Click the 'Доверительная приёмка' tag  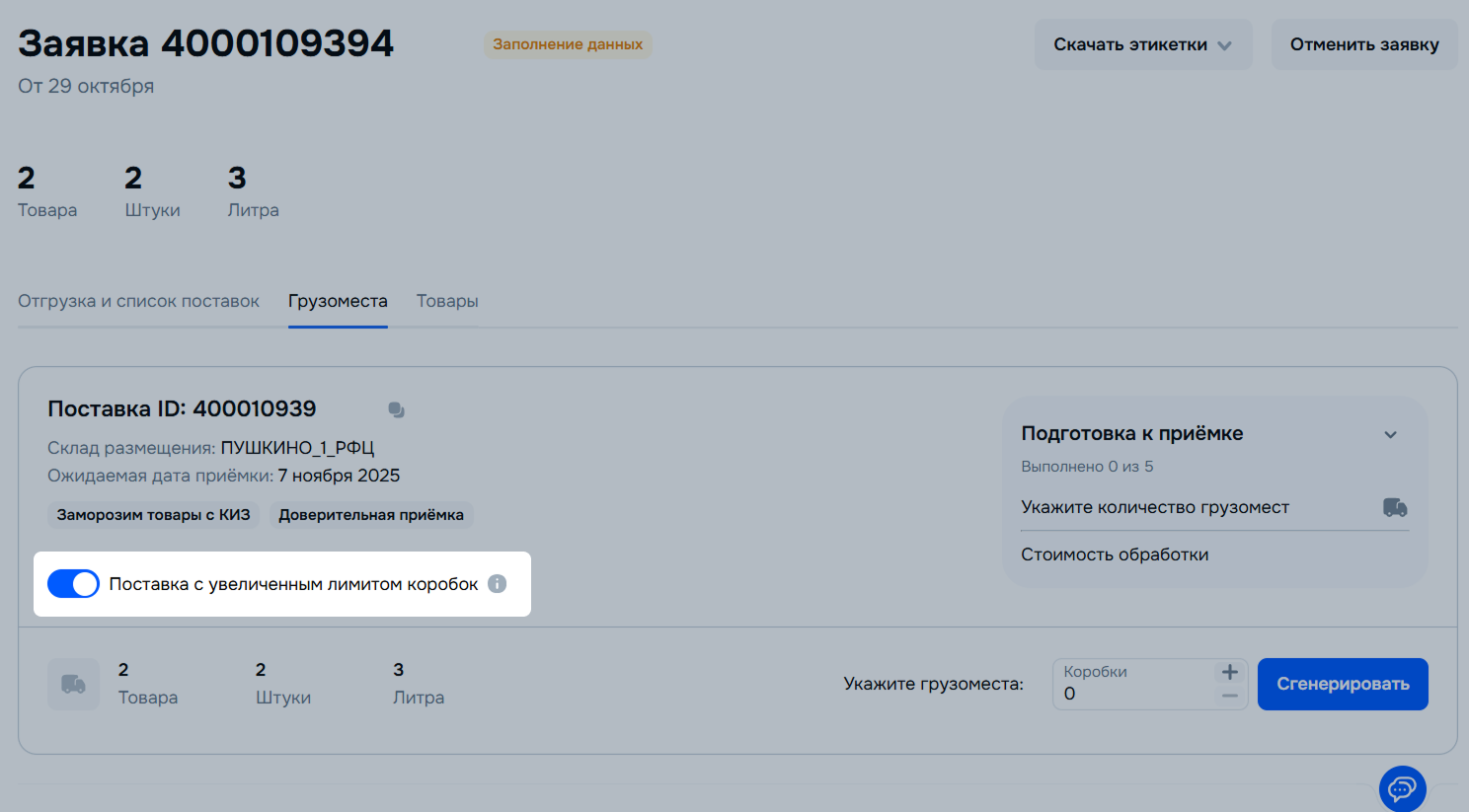(371, 515)
